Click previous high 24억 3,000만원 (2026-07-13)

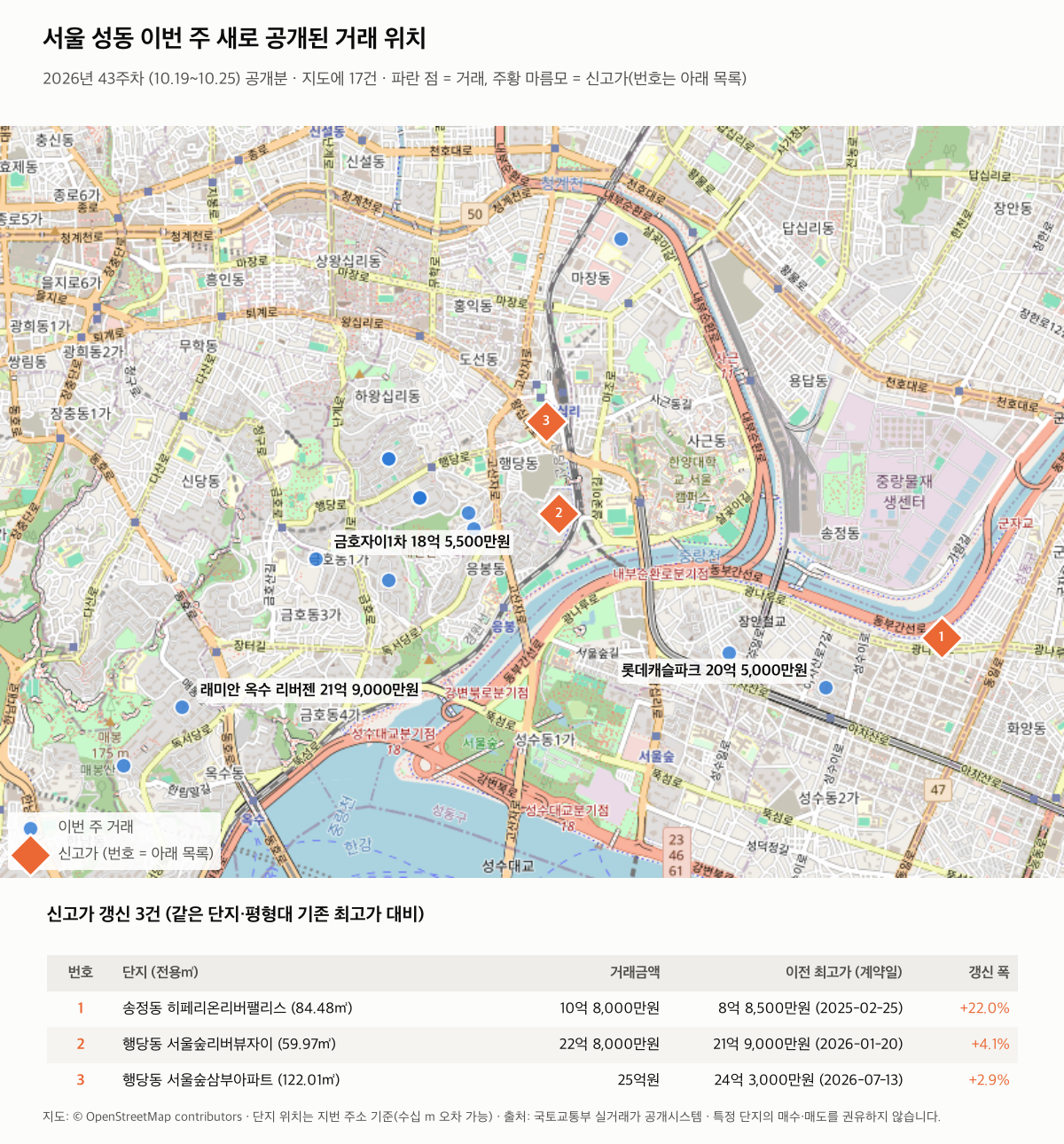809,1080
